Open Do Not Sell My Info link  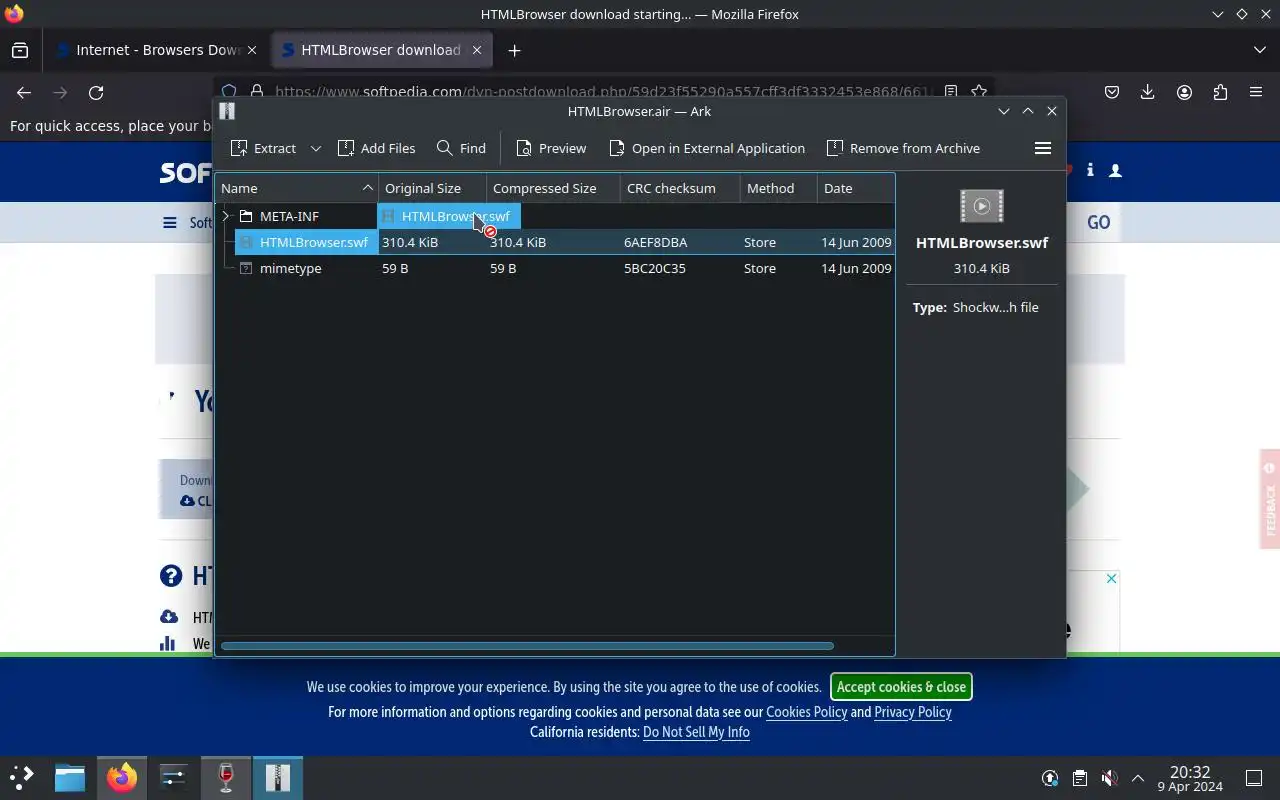696,732
